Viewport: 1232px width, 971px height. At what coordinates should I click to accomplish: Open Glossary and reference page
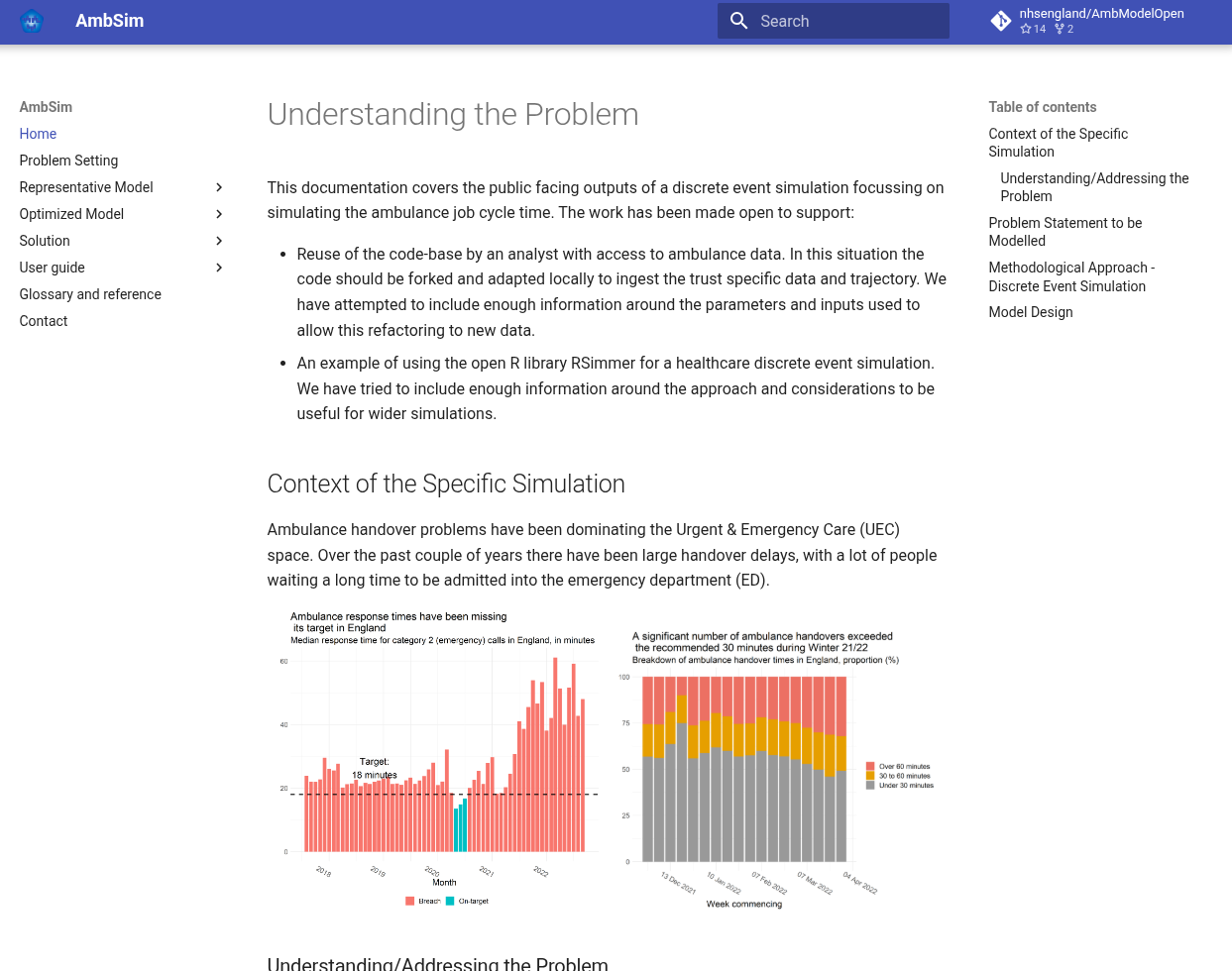pyautogui.click(x=90, y=294)
